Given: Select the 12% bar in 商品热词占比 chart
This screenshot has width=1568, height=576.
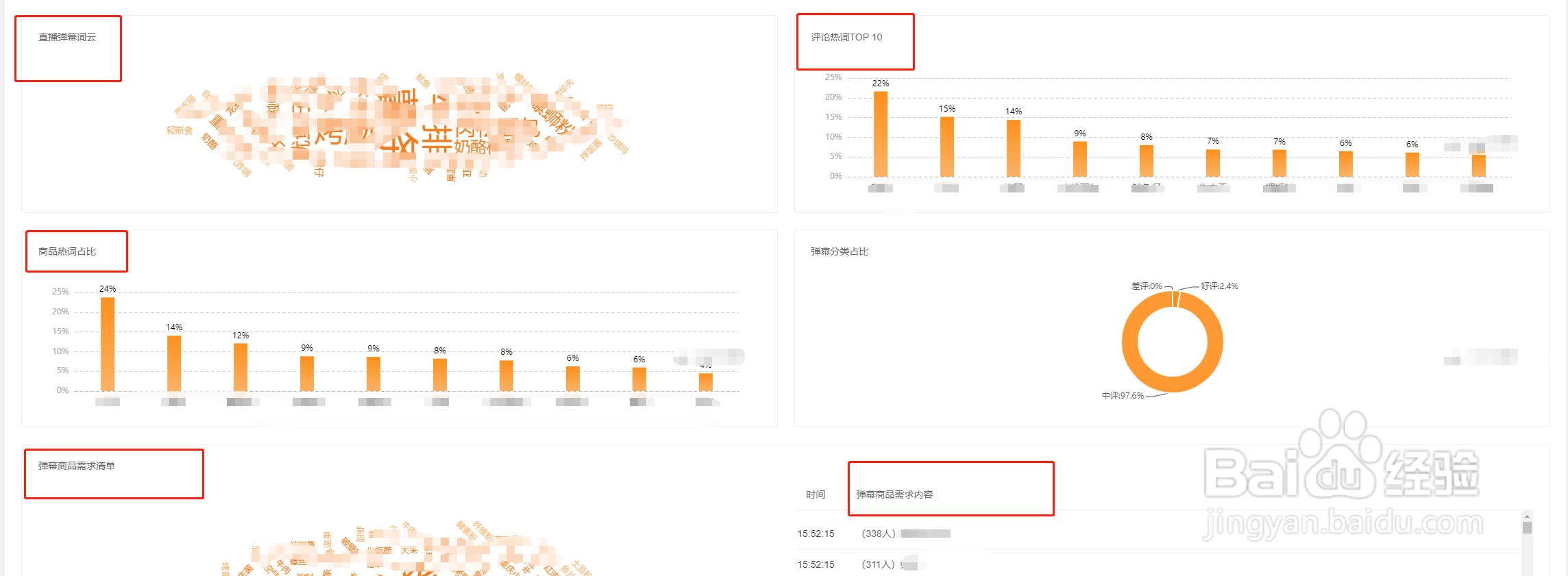Looking at the screenshot, I should pos(241,367).
